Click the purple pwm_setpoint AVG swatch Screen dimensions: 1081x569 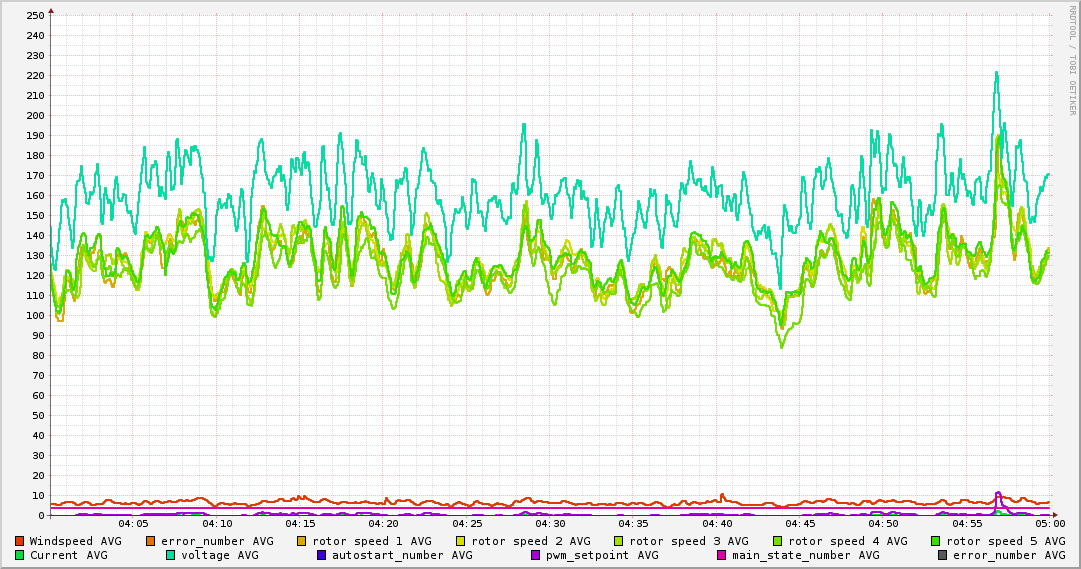536,555
